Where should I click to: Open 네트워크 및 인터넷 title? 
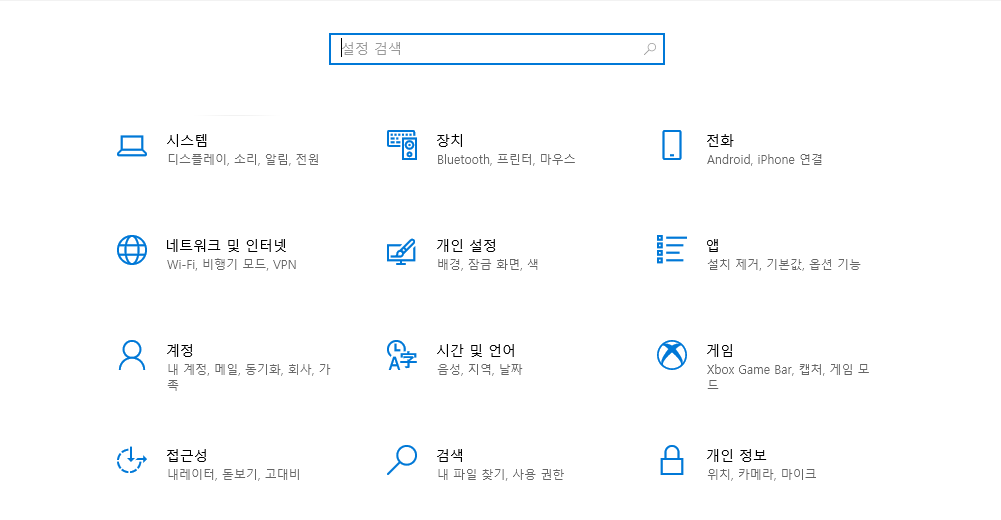pos(227,246)
